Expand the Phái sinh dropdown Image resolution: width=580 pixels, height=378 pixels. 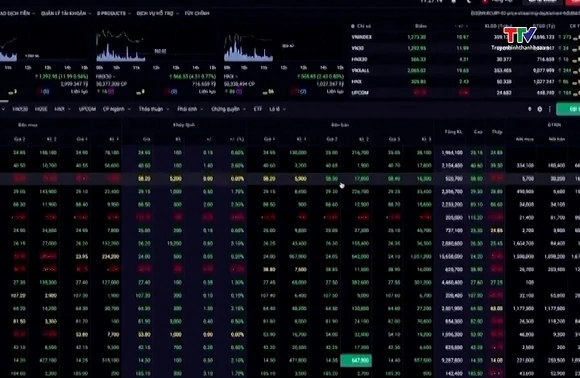point(190,109)
